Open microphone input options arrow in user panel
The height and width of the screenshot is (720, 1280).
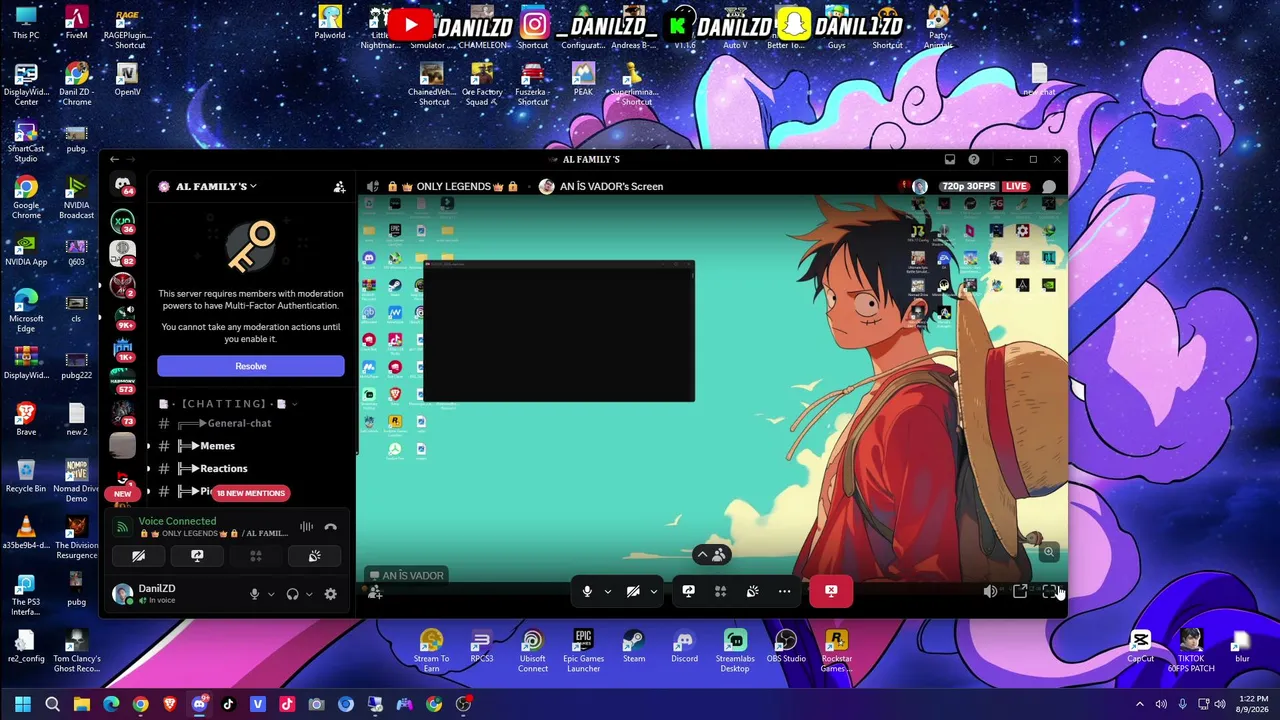tap(270, 594)
